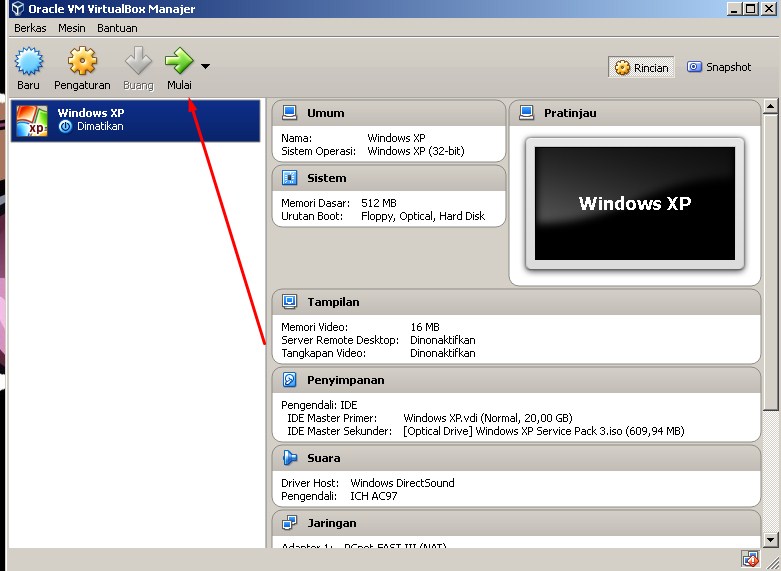Viewport: 781px width, 571px height.
Task: Open the Penyimpanan section header
Action: click(516, 380)
